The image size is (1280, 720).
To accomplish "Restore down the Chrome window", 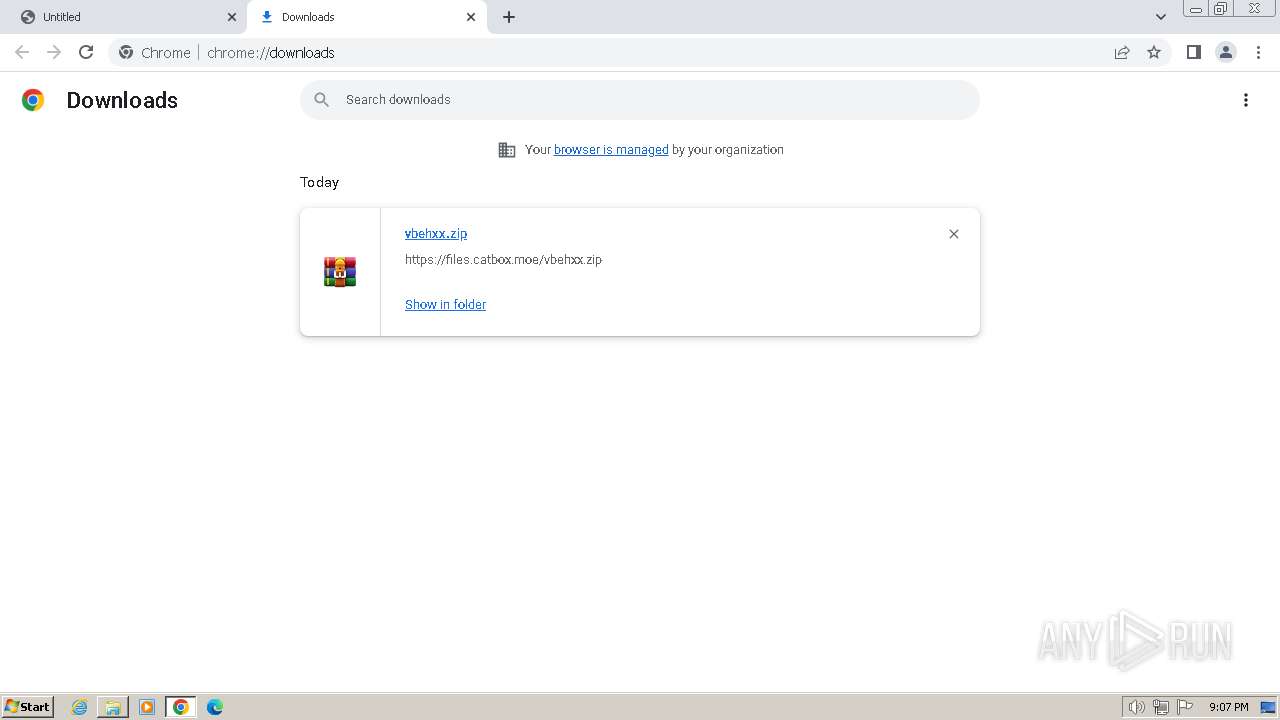I will [1221, 9].
